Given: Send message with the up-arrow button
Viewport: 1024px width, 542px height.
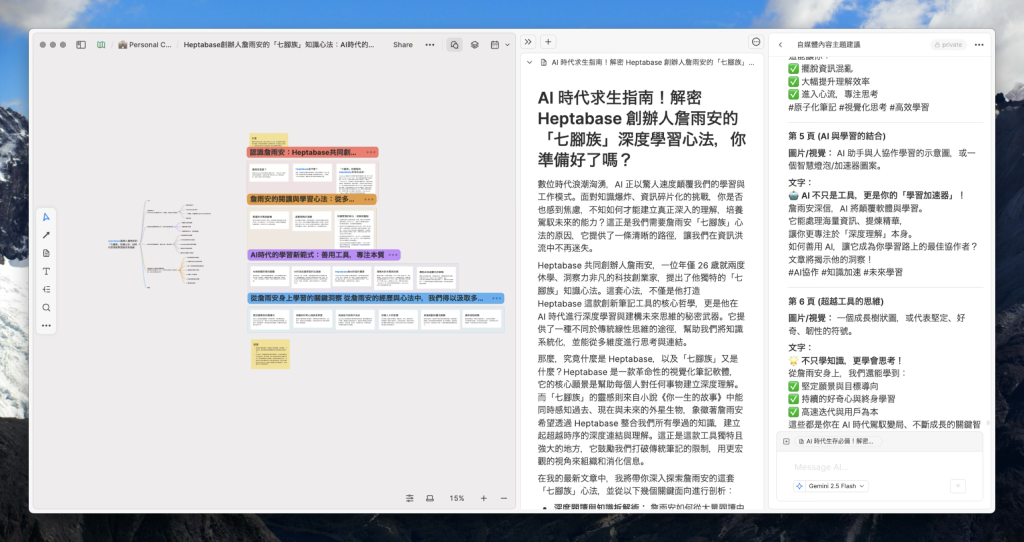Looking at the screenshot, I should pyautogui.click(x=958, y=486).
